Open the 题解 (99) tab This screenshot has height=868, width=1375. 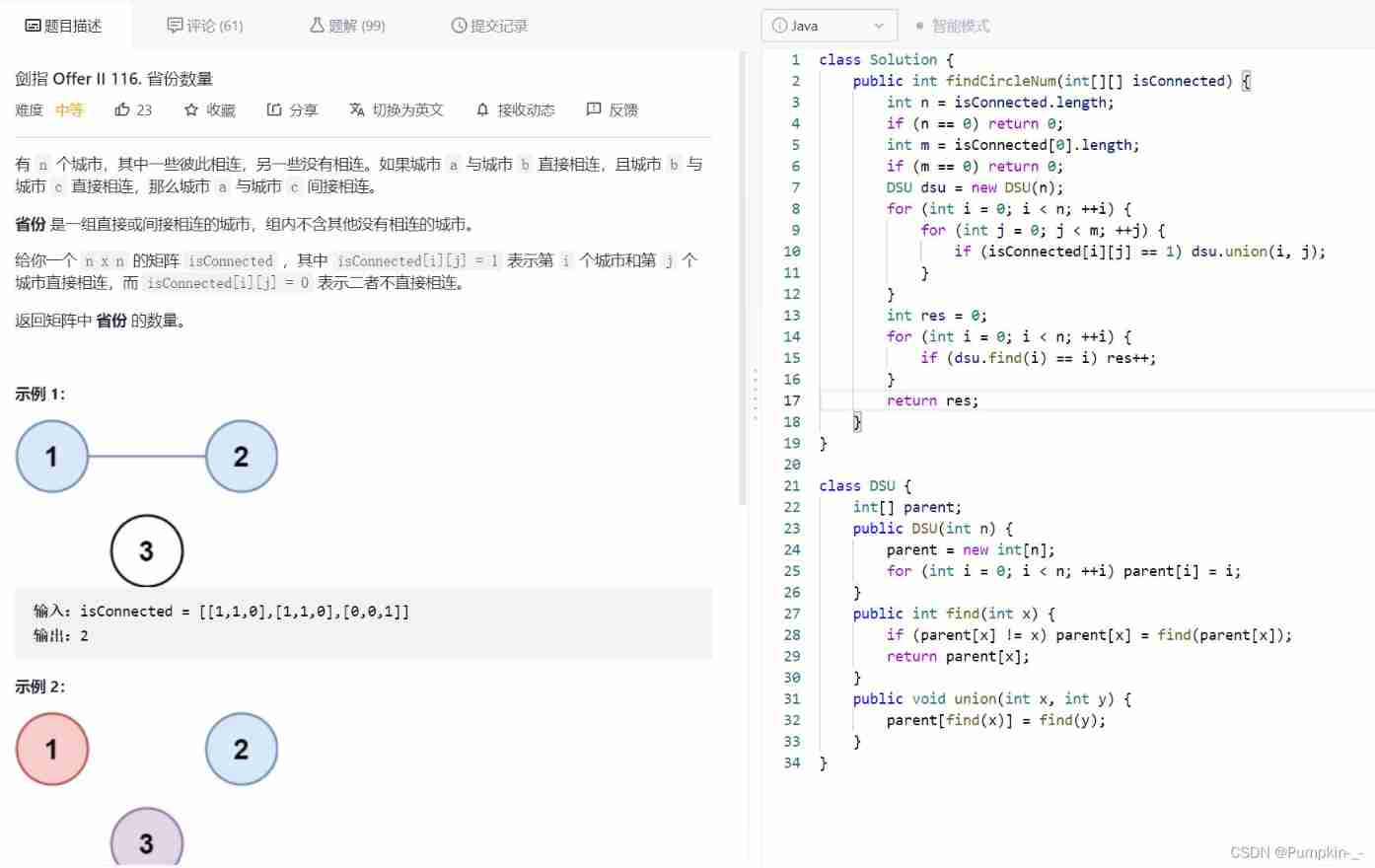[x=347, y=26]
